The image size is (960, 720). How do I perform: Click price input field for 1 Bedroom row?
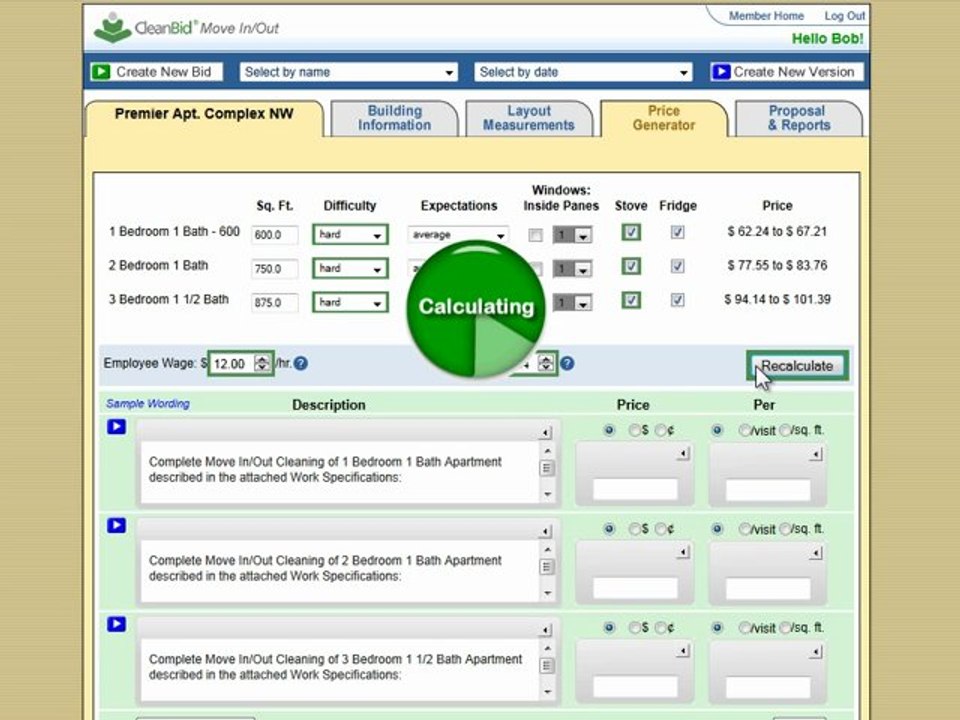[x=636, y=490]
